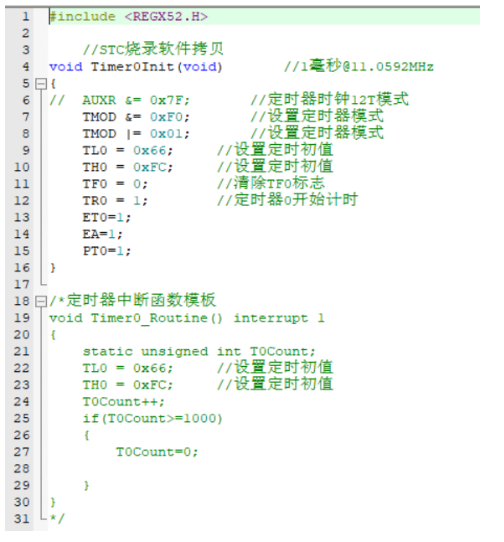Click the //定时器时钟12T模式 comment
This screenshot has width=504, height=542.
click(329, 100)
